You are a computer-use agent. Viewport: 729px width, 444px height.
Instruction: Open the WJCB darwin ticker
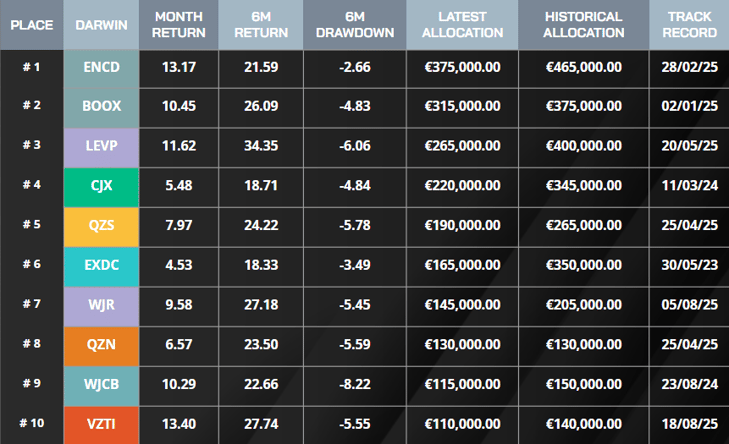(101, 383)
